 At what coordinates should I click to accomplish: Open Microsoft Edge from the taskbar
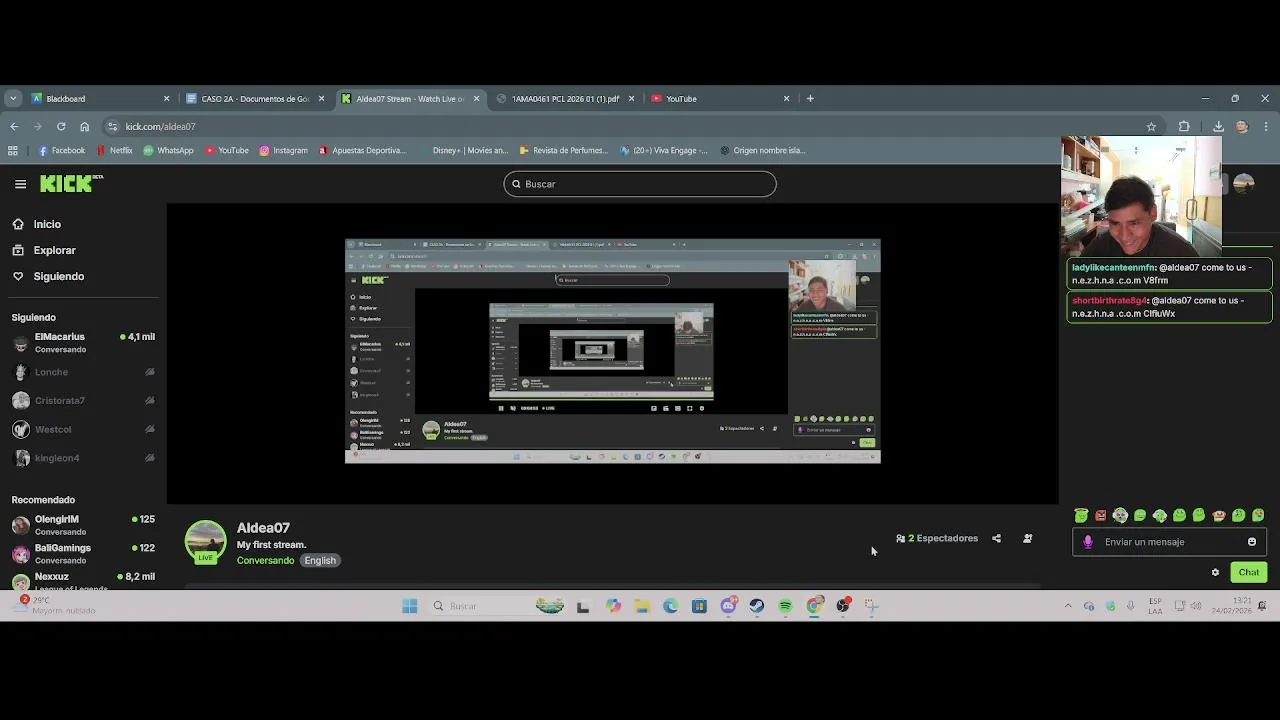pyautogui.click(x=670, y=606)
